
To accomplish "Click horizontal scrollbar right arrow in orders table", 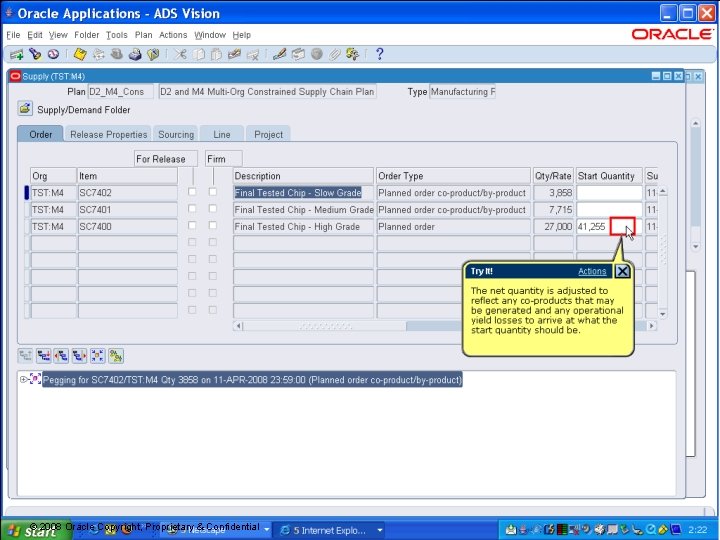I will point(651,326).
